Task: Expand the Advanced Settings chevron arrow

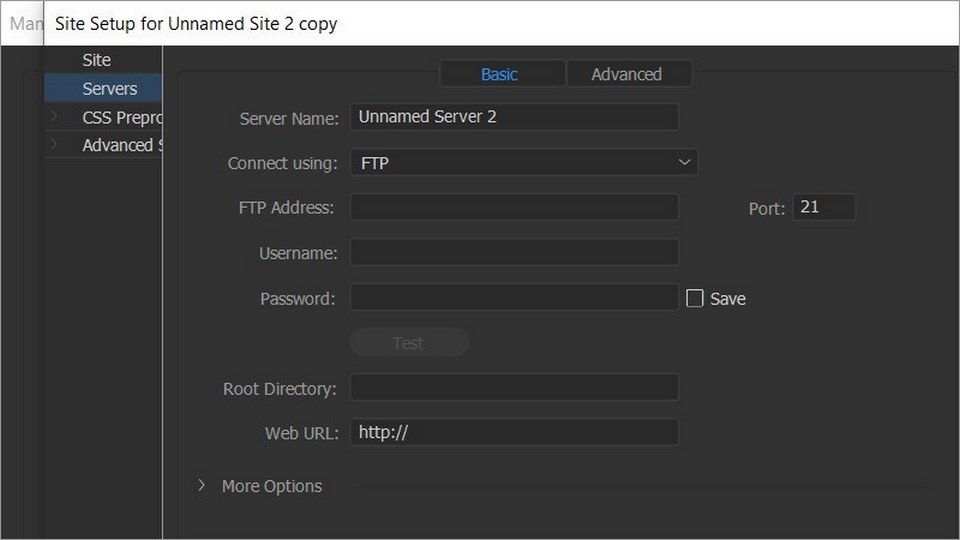Action: [x=54, y=145]
